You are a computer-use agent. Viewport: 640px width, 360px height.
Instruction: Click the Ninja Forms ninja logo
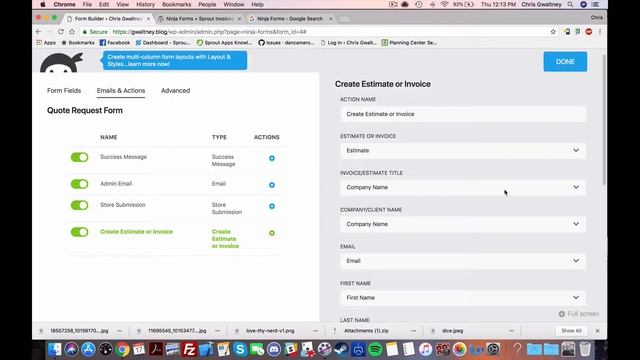(x=61, y=63)
